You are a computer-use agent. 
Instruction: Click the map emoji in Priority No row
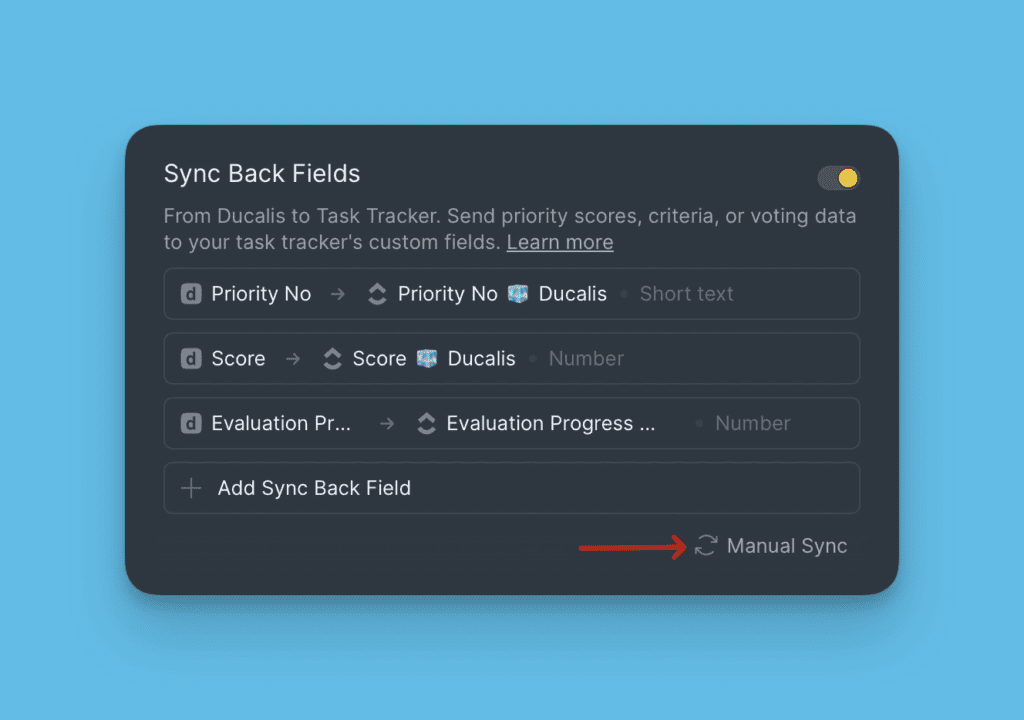tap(517, 294)
